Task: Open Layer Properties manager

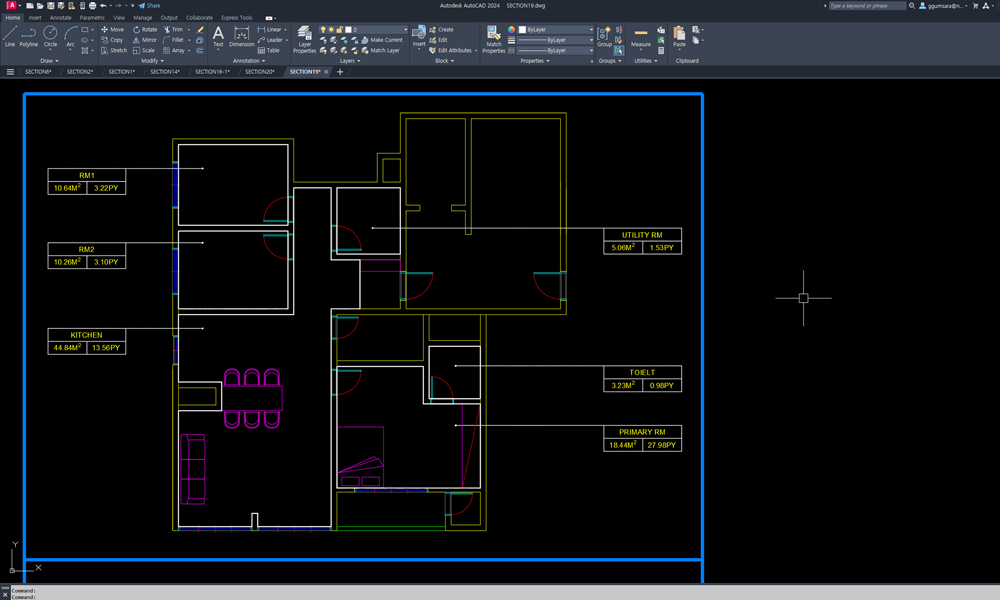Action: (304, 40)
